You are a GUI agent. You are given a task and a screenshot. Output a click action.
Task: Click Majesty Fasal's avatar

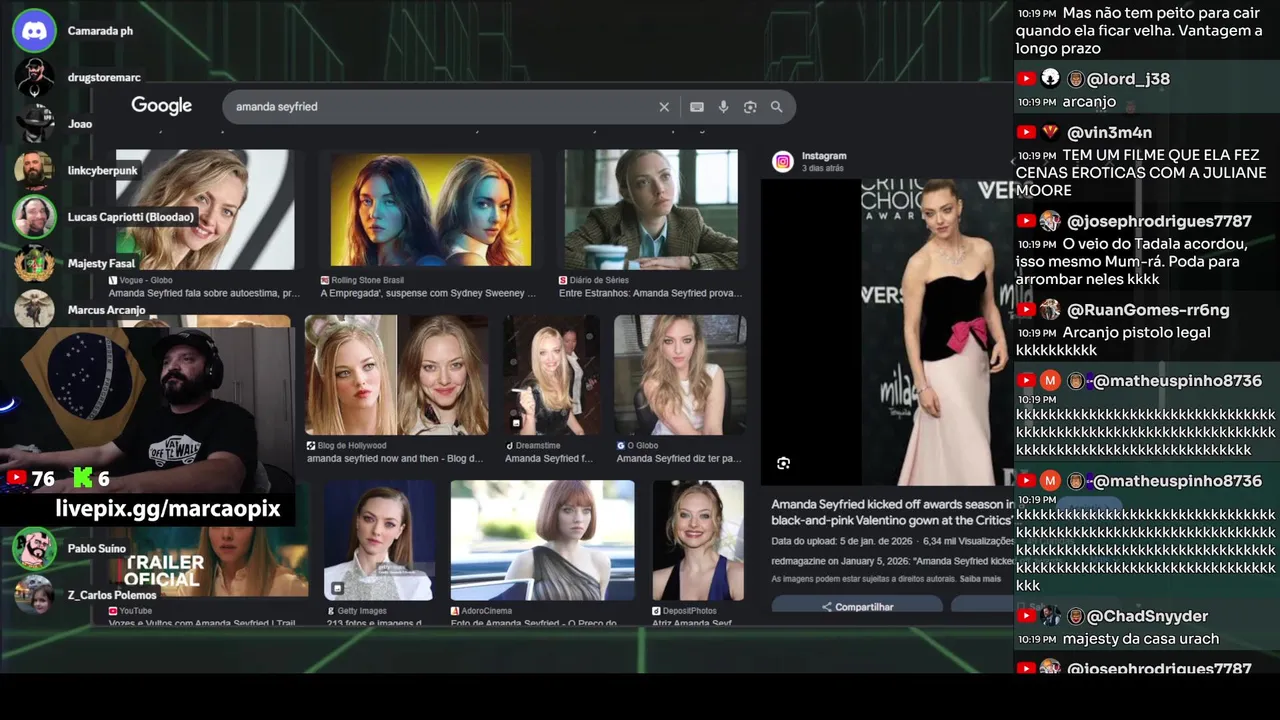(x=35, y=264)
